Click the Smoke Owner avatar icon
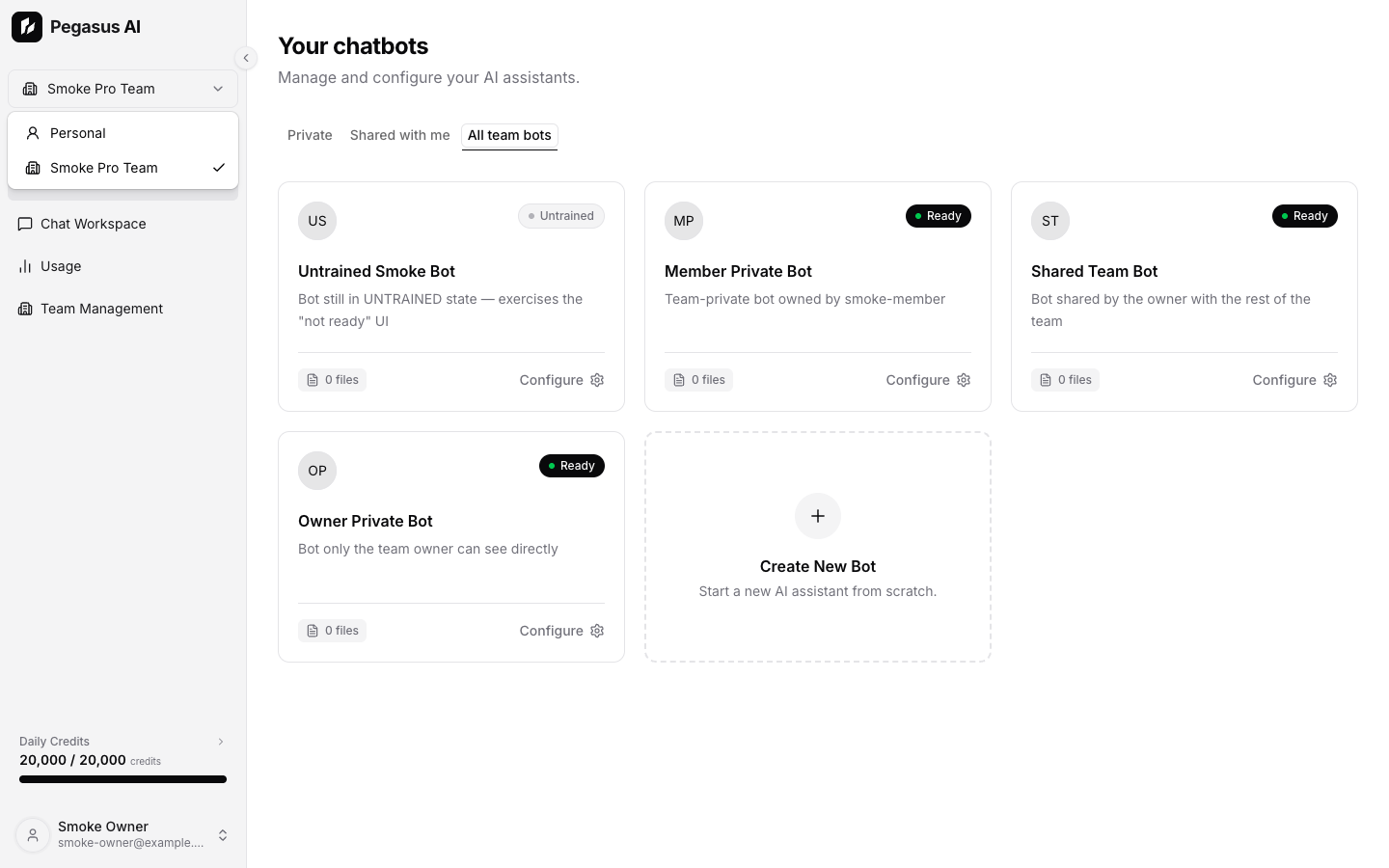Image resolution: width=1389 pixels, height=868 pixels. tap(33, 834)
